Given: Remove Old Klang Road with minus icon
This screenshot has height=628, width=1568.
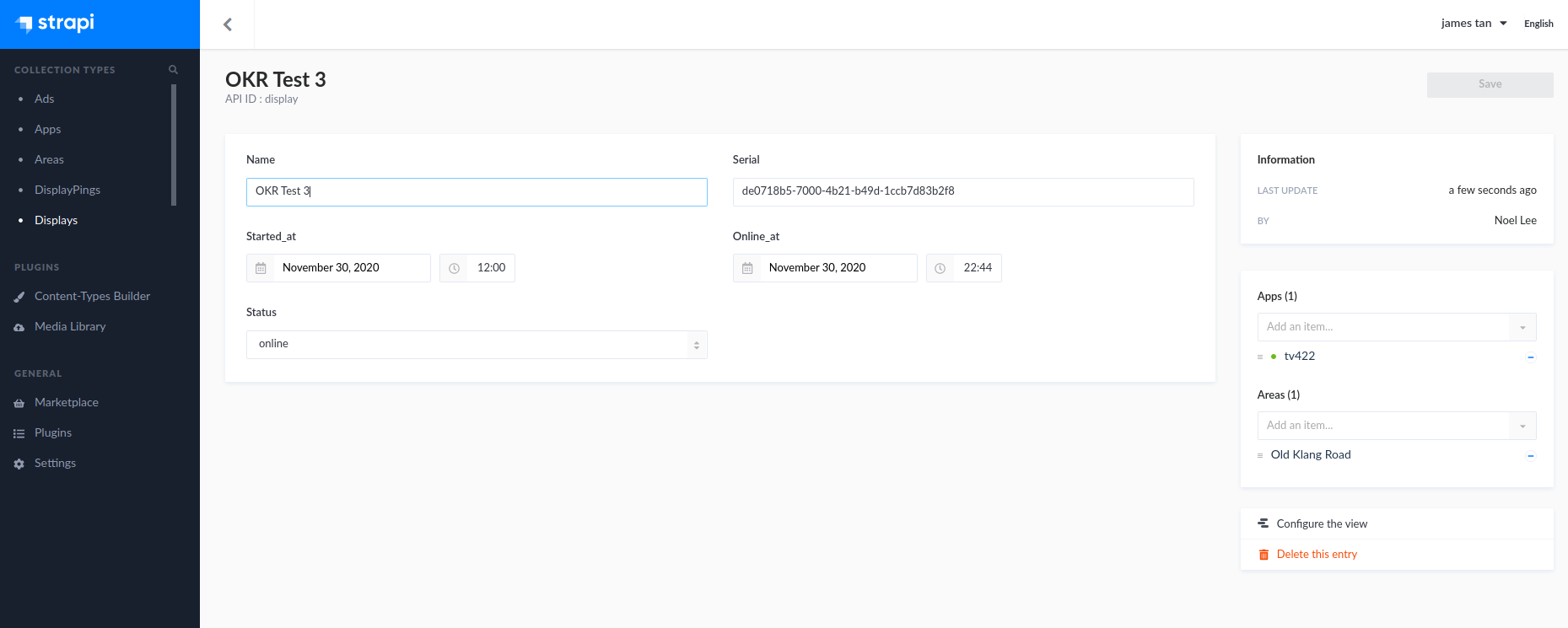Looking at the screenshot, I should point(1530,456).
